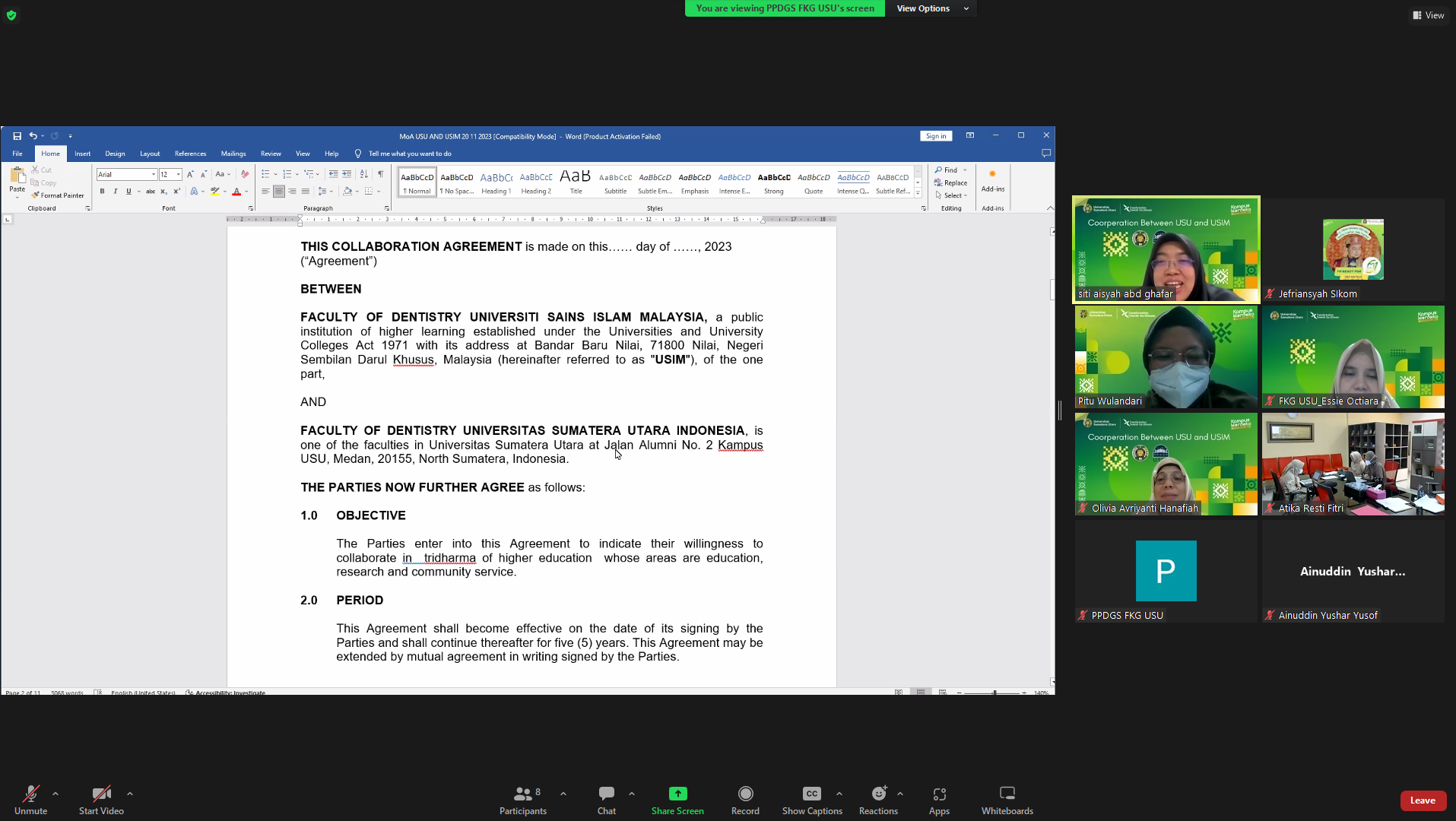This screenshot has height=821, width=1456.
Task: Switch to the Layout ribbon tab
Action: 150,154
